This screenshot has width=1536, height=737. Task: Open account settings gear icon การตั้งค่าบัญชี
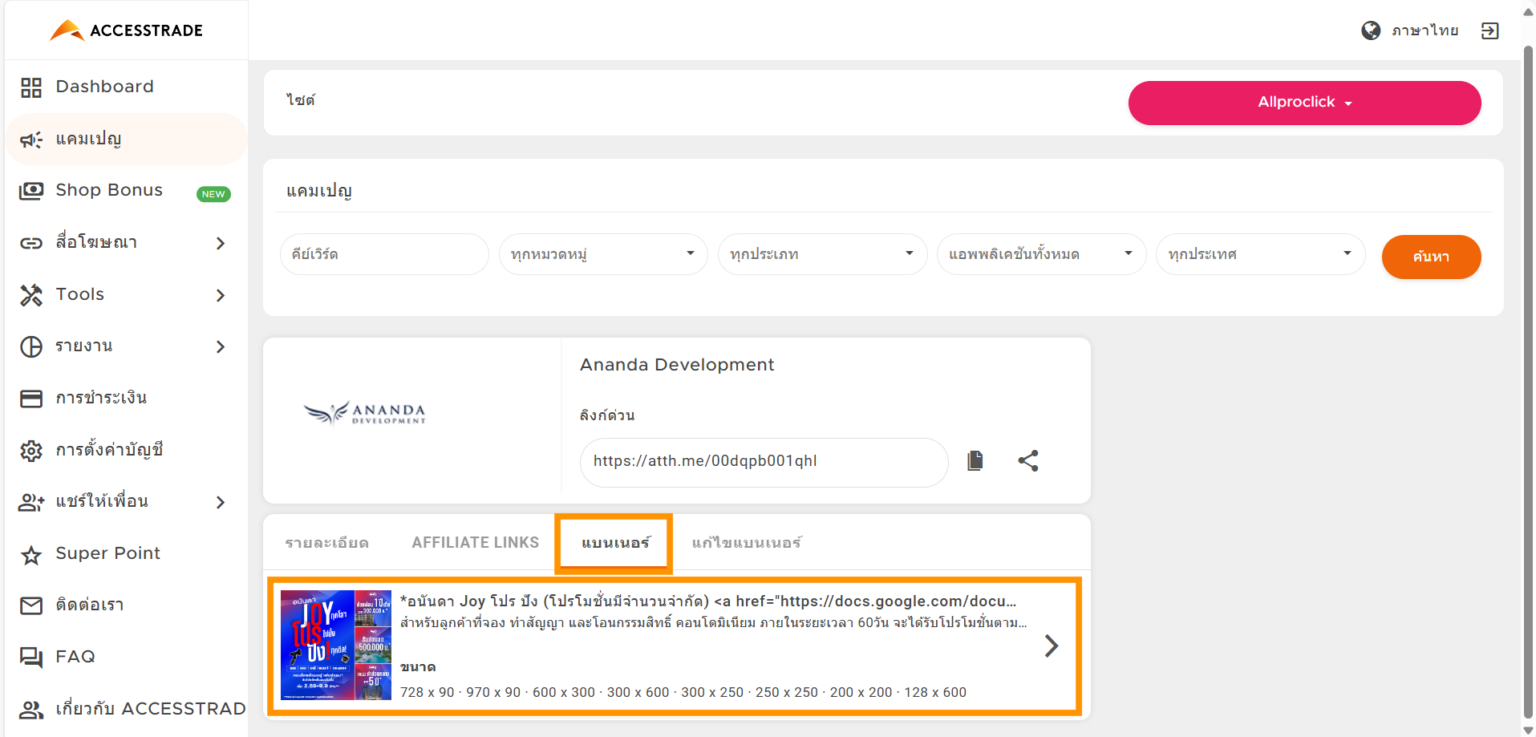(x=30, y=450)
